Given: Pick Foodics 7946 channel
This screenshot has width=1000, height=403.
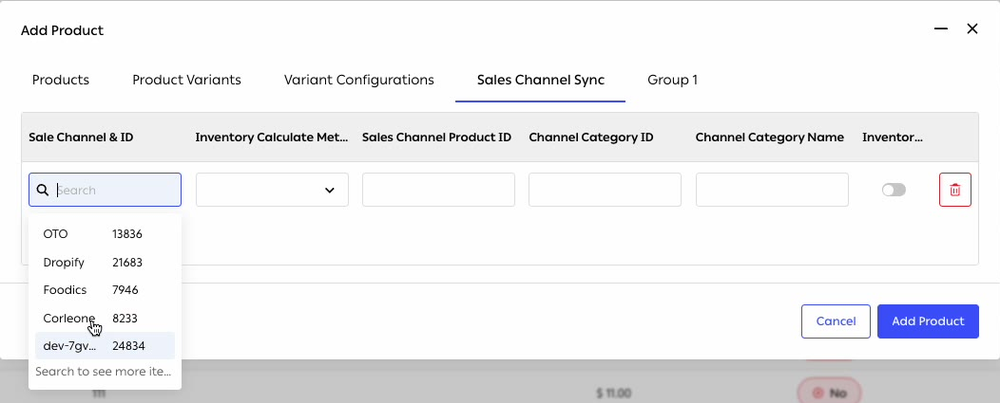Looking at the screenshot, I should (105, 290).
